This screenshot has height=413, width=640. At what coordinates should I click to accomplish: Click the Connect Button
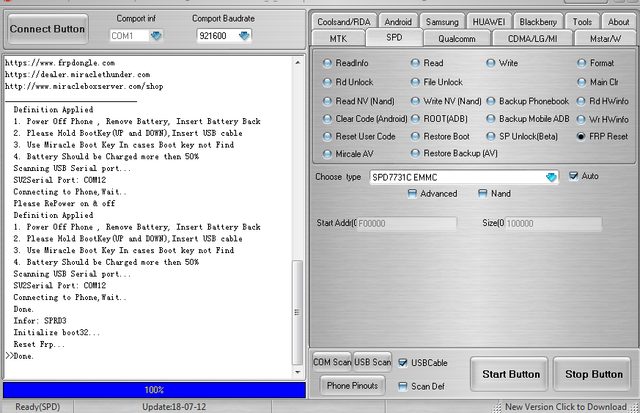[47, 29]
